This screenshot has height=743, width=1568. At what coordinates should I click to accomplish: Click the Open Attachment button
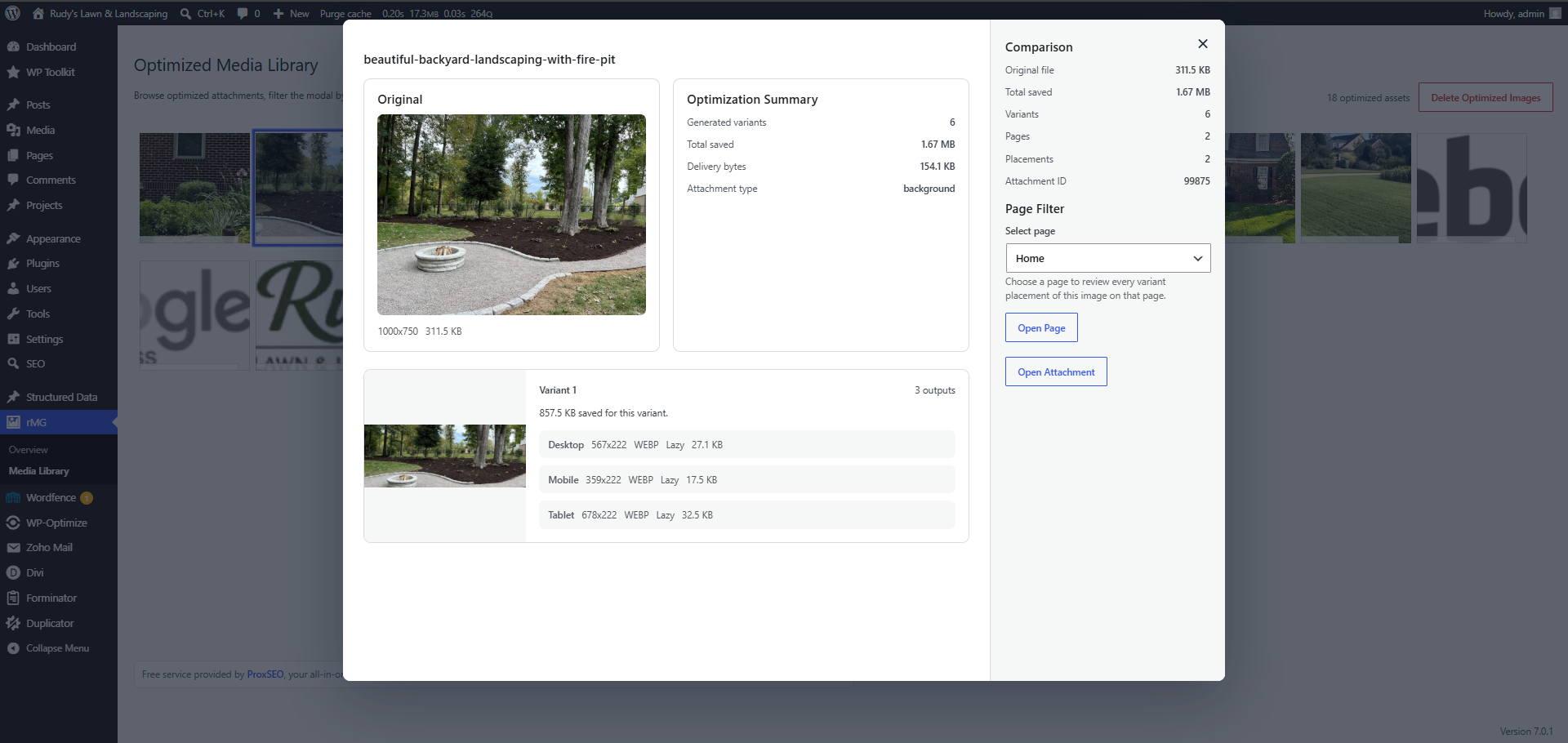pyautogui.click(x=1056, y=372)
